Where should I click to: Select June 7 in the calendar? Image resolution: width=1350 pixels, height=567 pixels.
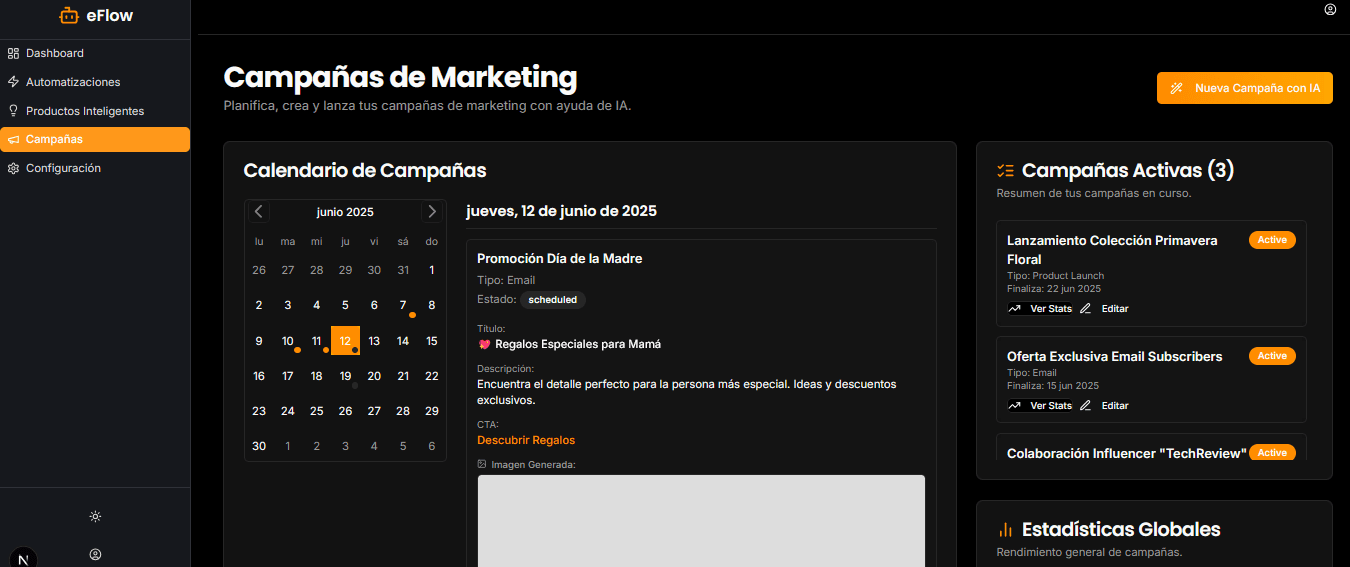coord(403,305)
